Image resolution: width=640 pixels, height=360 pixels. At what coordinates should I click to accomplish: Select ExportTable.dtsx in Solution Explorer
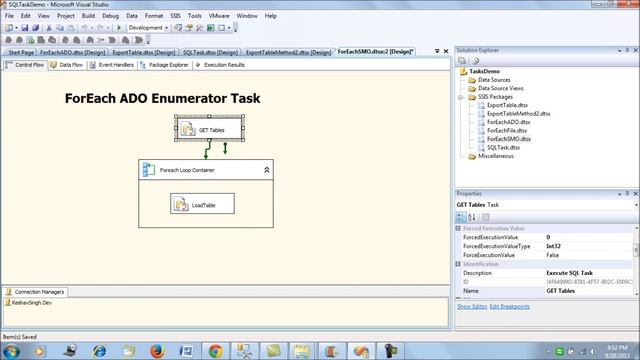(507, 105)
